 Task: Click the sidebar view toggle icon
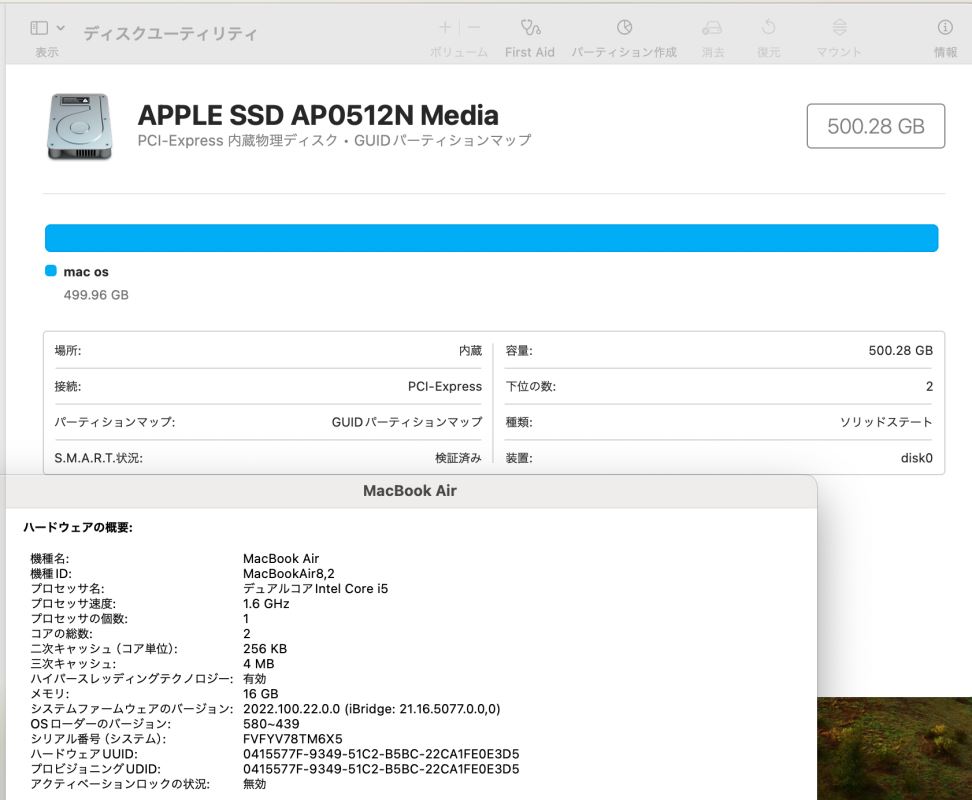pos(39,29)
